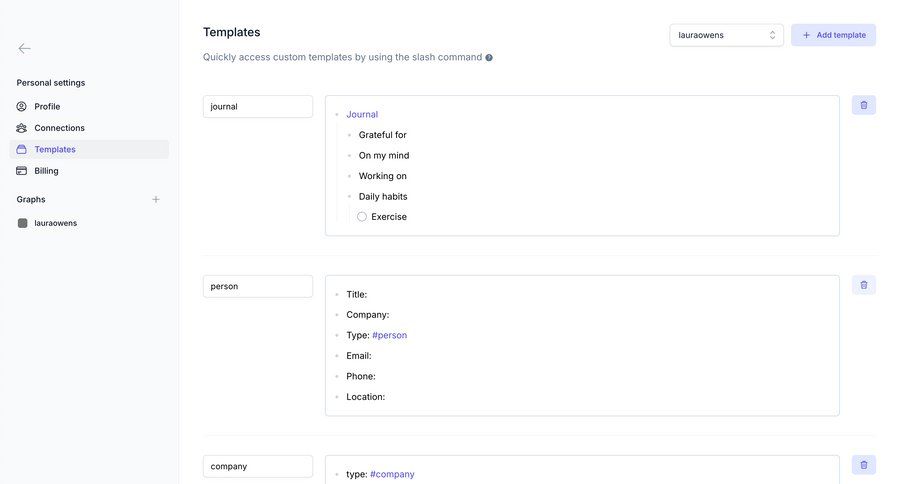Edit the company template name field
Image resolution: width=900 pixels, height=484 pixels.
[258, 466]
